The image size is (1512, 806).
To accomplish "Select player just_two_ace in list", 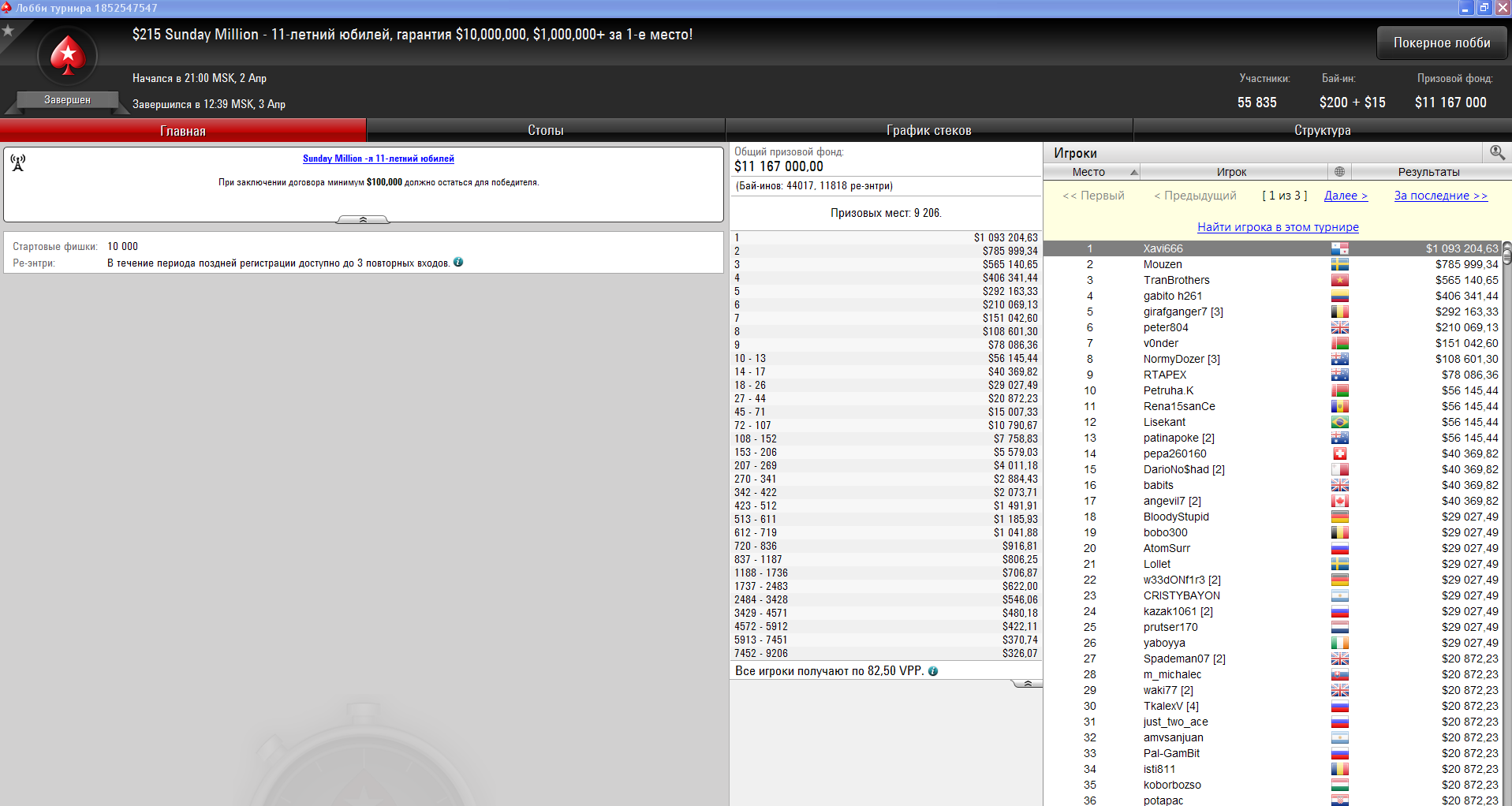I will pyautogui.click(x=1272, y=722).
